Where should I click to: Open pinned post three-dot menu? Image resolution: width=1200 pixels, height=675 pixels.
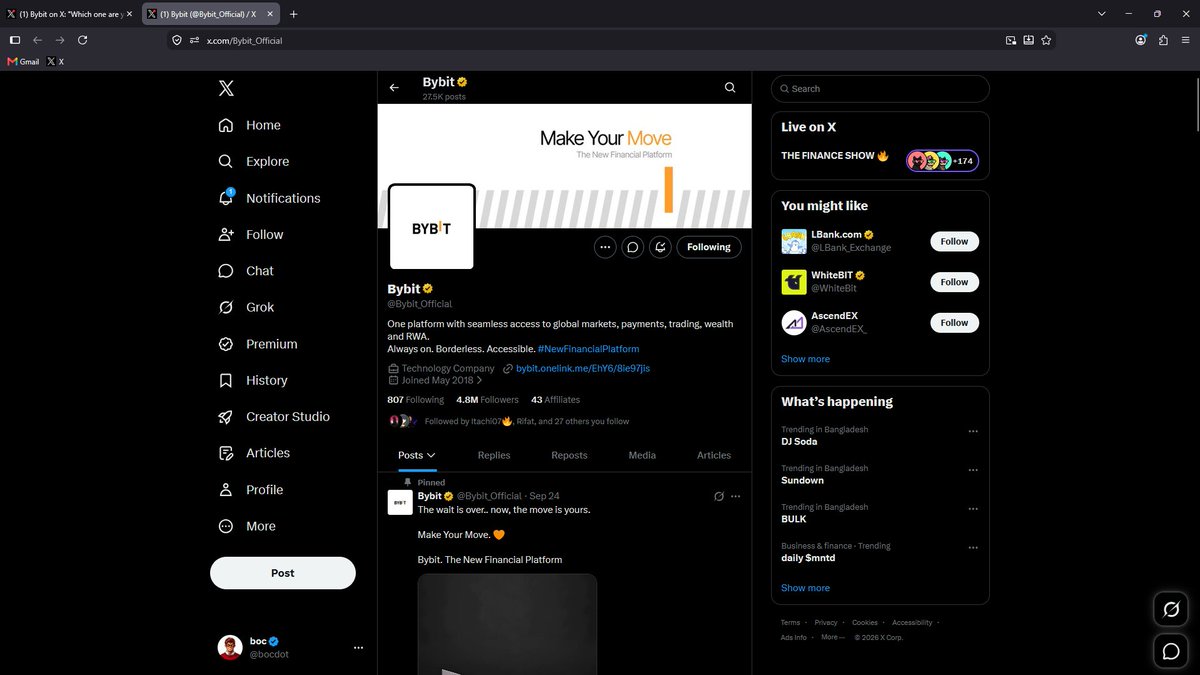click(x=736, y=496)
